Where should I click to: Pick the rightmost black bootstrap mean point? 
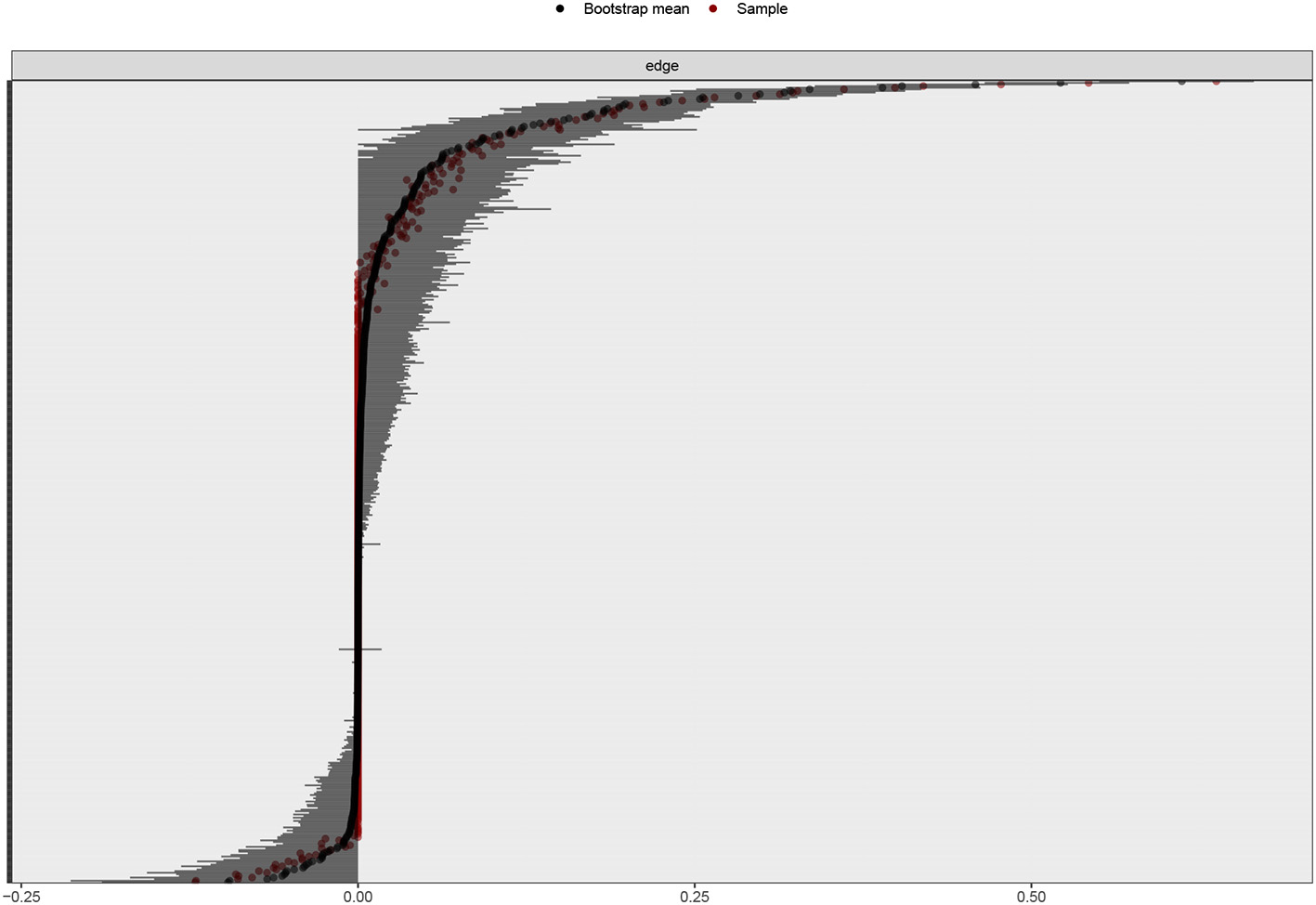click(1181, 82)
